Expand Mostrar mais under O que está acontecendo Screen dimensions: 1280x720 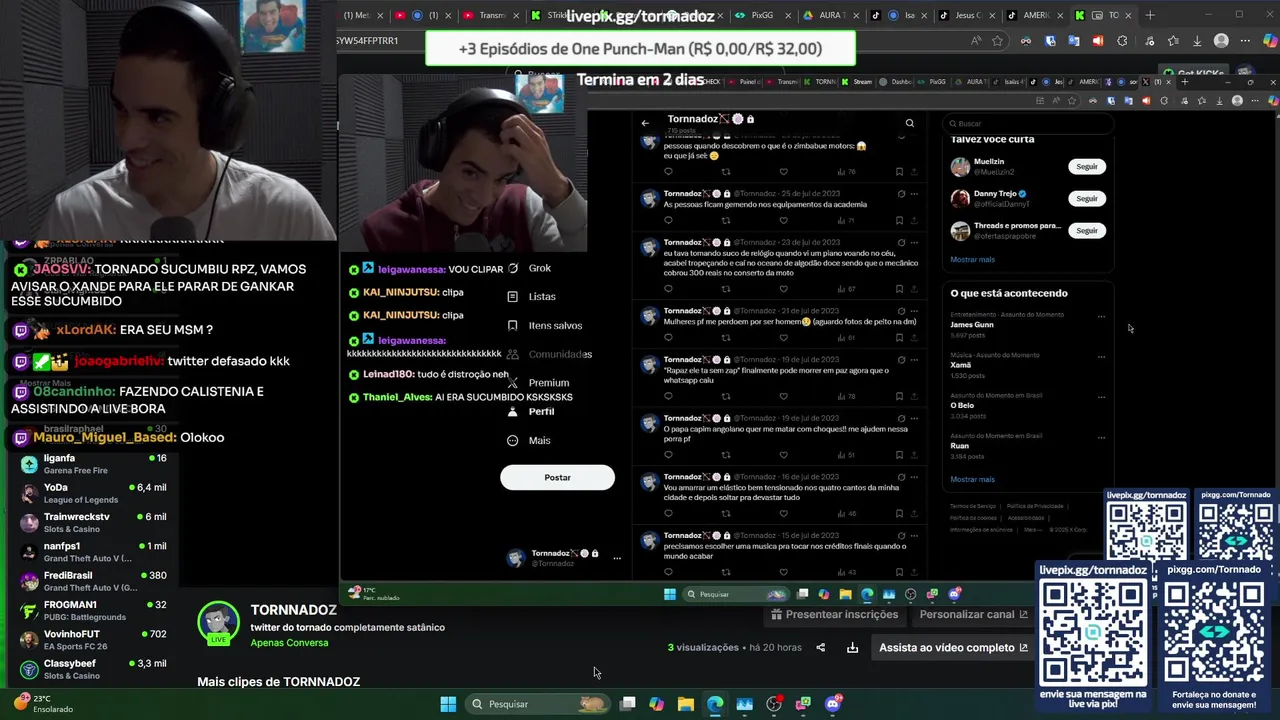(x=972, y=480)
